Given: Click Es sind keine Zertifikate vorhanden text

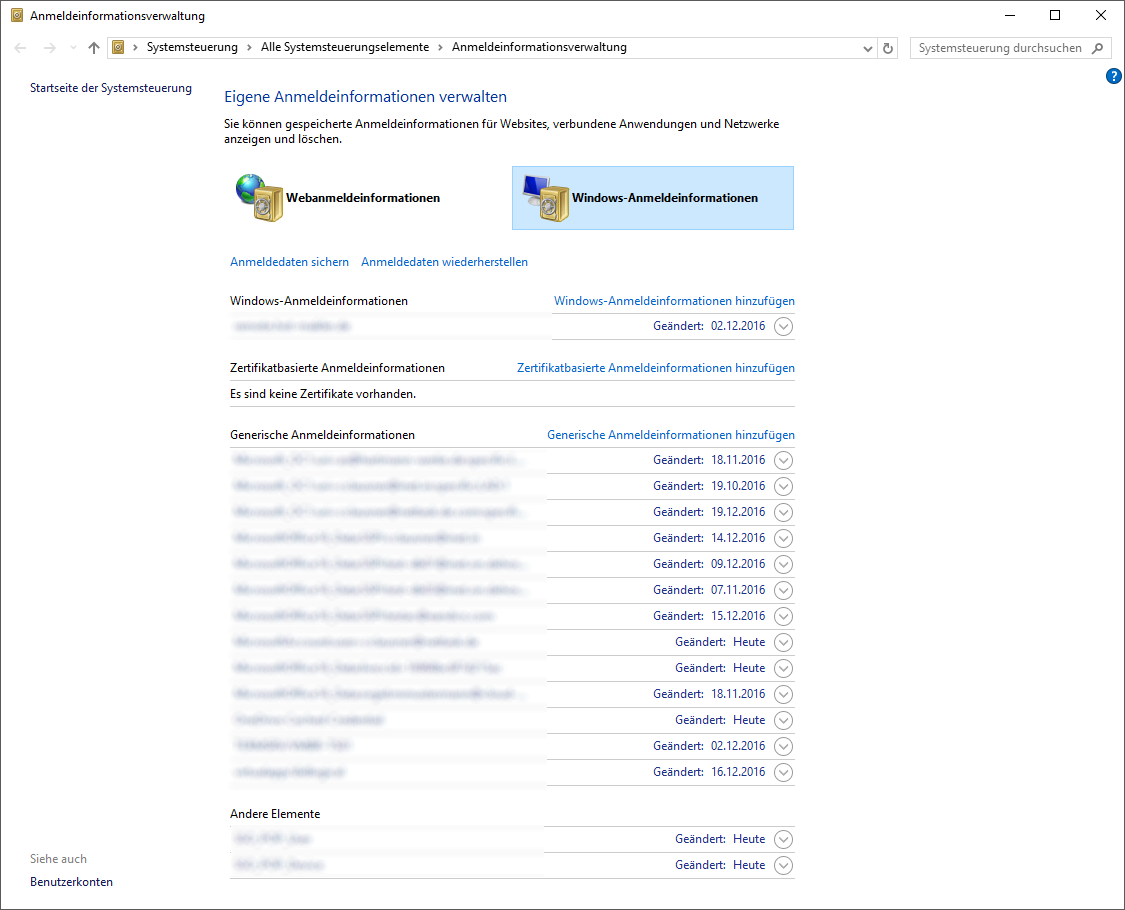Looking at the screenshot, I should [x=323, y=394].
